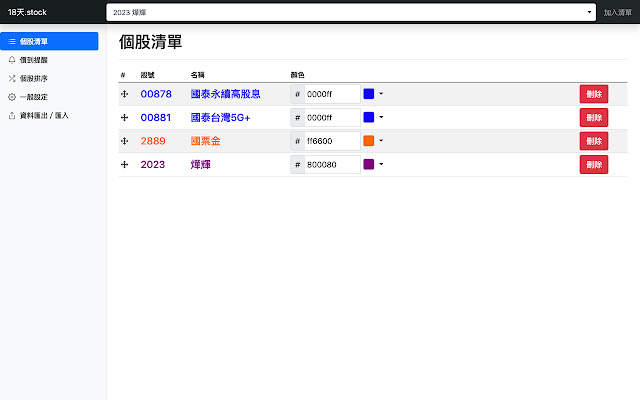Click the list icon beside 個股清單
Screen dimensions: 640x400
point(12,42)
